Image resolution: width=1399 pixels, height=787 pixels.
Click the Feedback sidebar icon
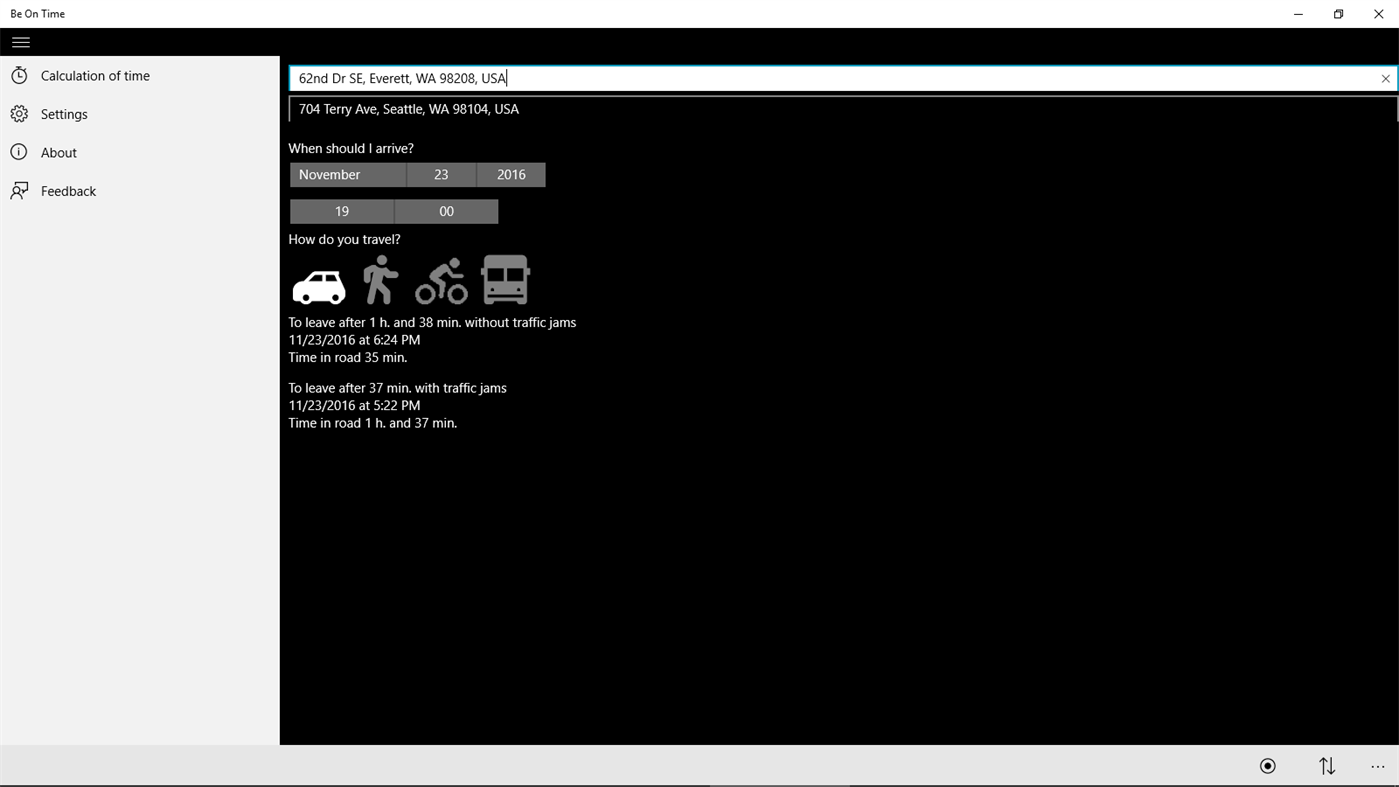[20, 190]
